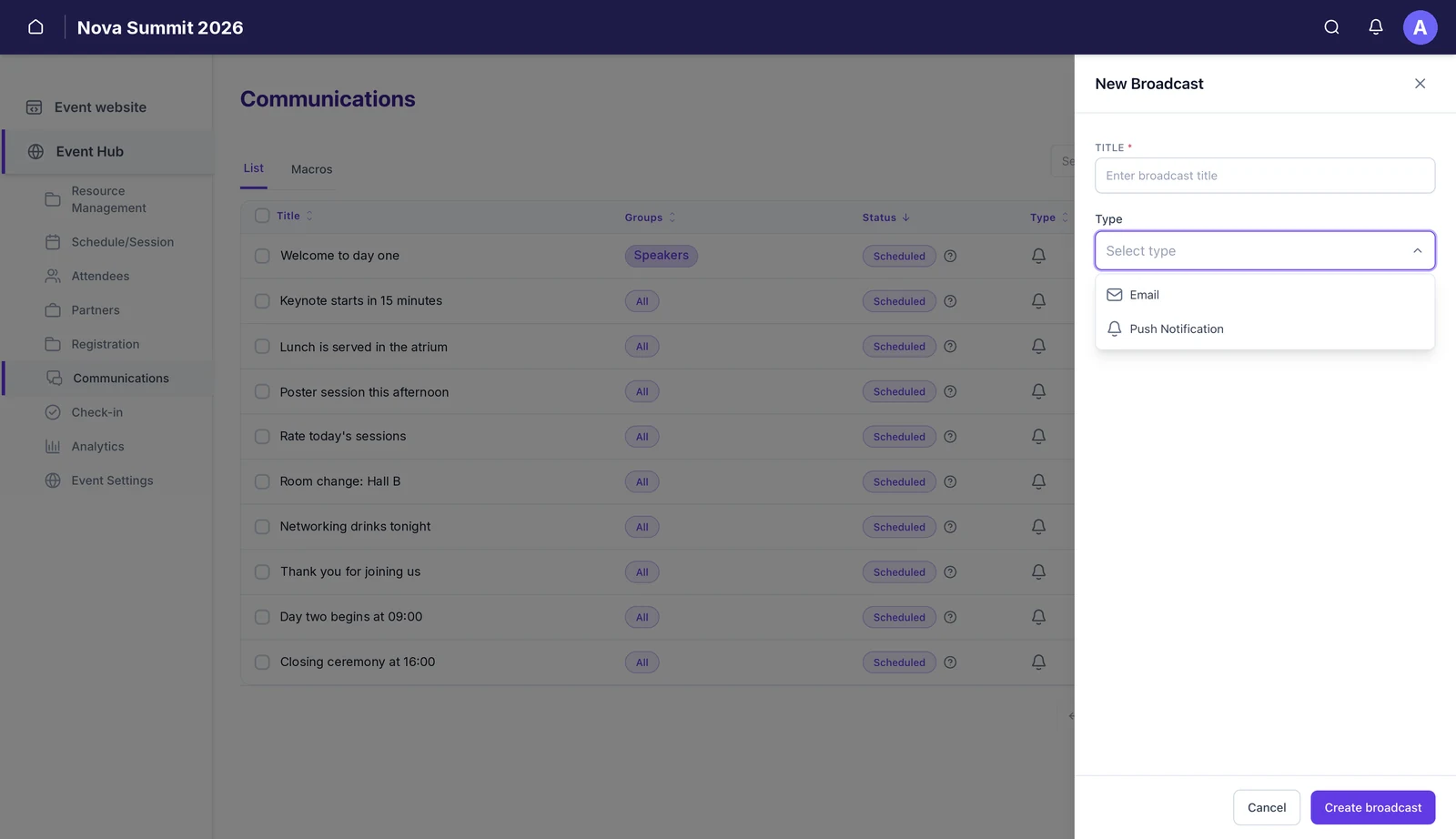Screen dimensions: 1456x839
Task: Check the Poster session this afternoon checkbox
Action: (x=262, y=391)
